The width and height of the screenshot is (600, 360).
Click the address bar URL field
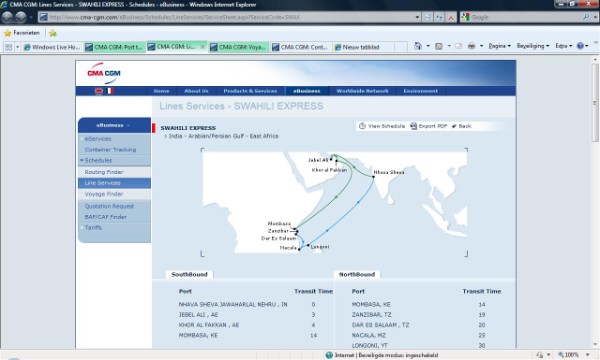tap(230, 17)
